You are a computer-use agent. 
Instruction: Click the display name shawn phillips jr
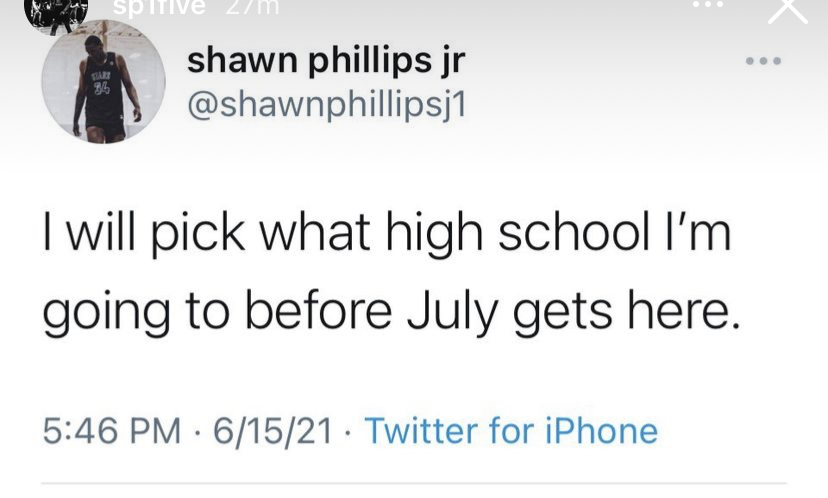[x=326, y=62]
